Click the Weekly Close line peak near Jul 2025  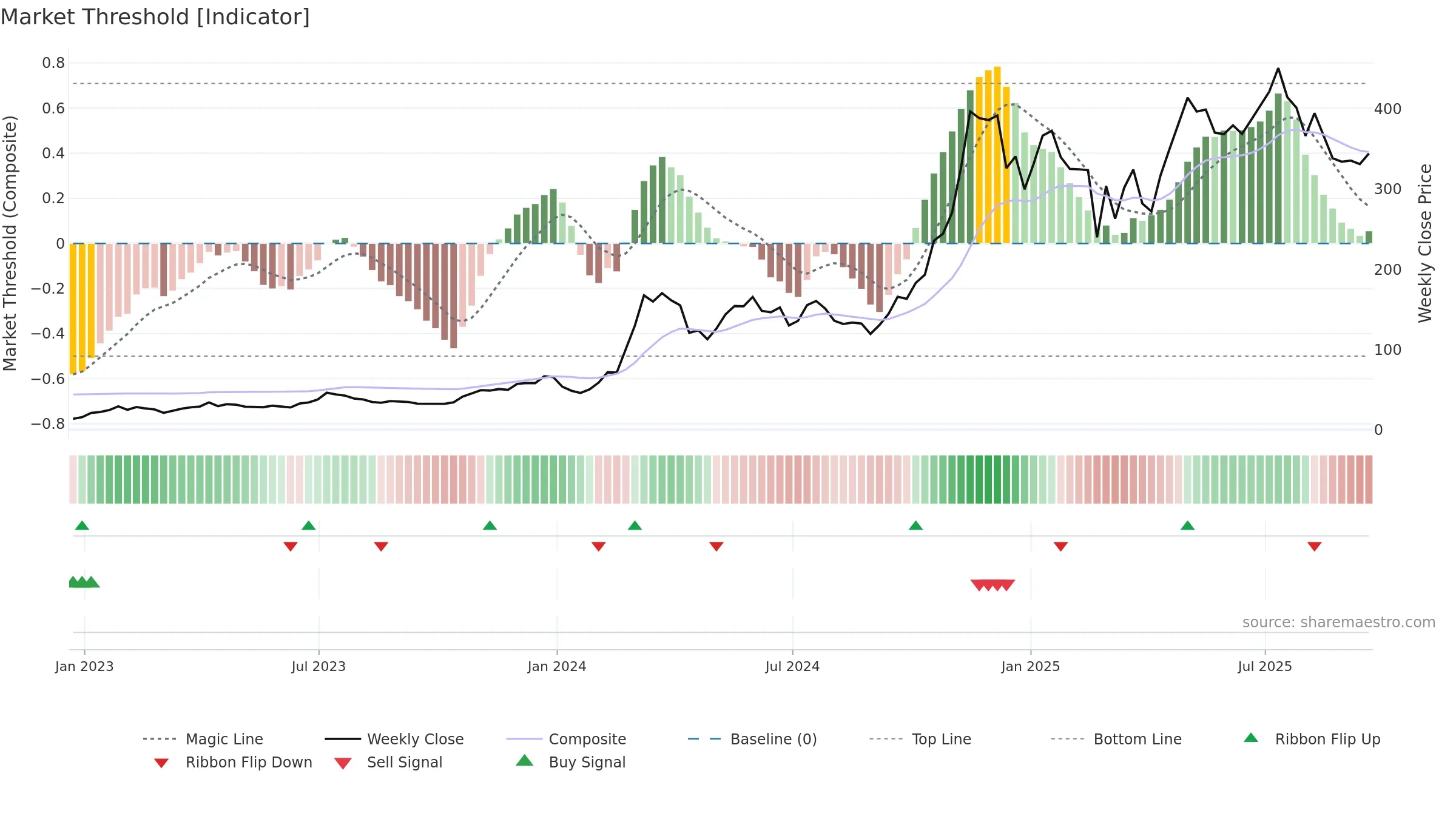(x=1278, y=69)
